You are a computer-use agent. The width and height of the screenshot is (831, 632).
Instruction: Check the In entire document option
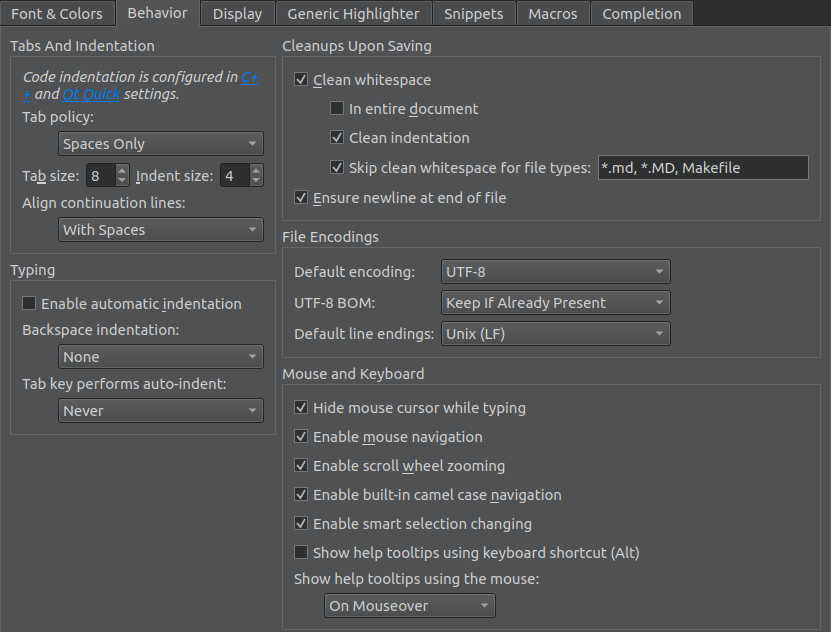pyautogui.click(x=337, y=109)
